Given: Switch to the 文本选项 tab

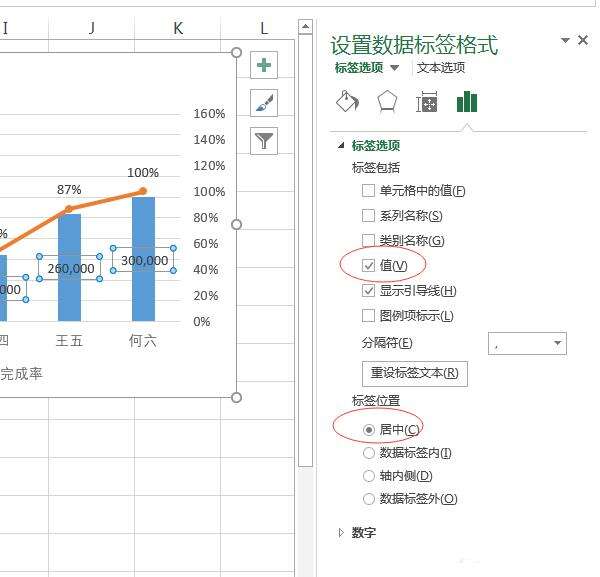Looking at the screenshot, I should tap(441, 68).
